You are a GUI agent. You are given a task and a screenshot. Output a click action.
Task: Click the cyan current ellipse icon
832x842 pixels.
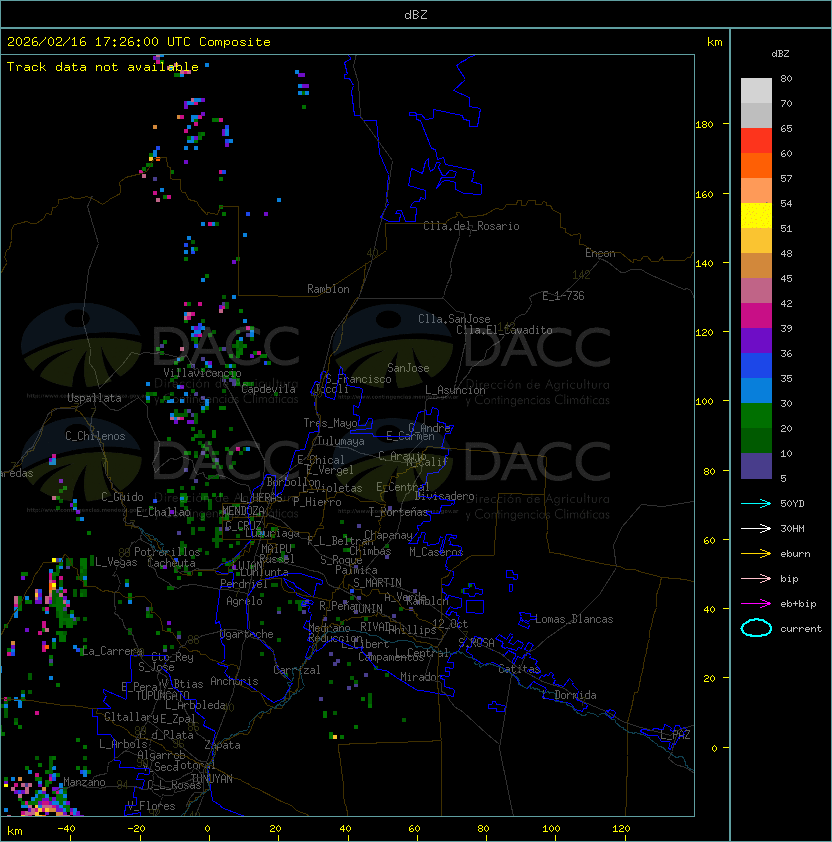coord(756,628)
